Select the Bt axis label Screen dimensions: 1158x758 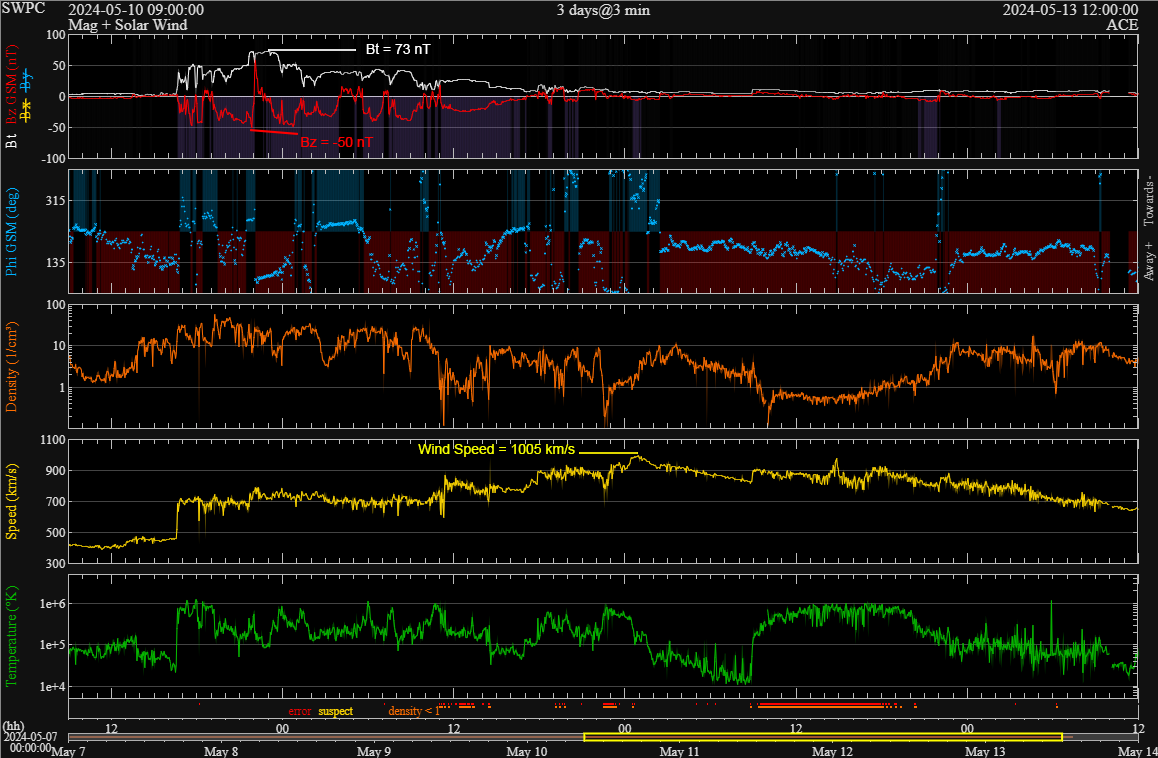click(10, 142)
